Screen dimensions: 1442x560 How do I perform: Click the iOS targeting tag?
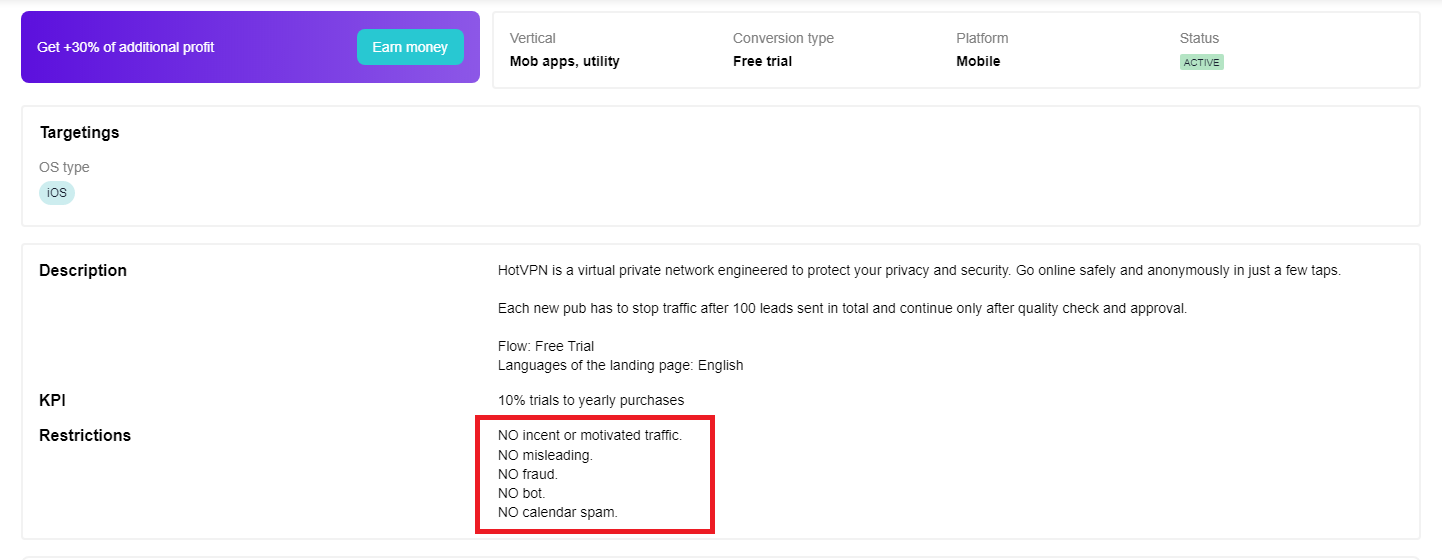57,192
